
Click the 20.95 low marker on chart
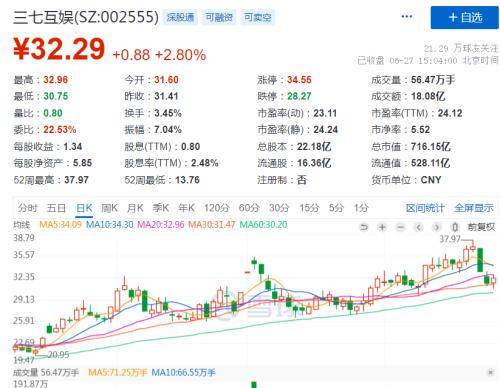tap(58, 354)
